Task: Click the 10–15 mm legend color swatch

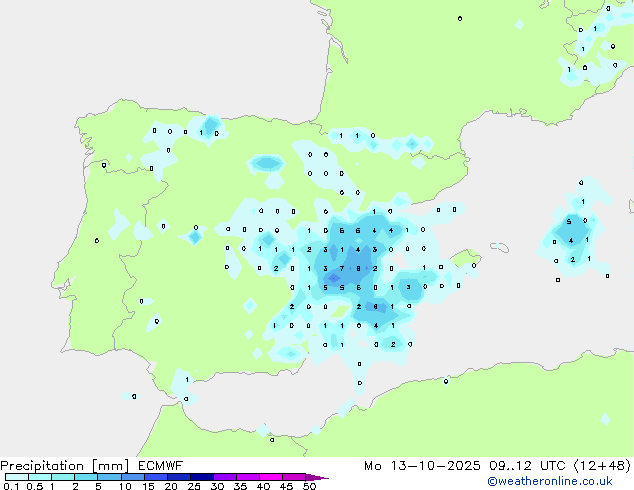Action: pos(132,477)
